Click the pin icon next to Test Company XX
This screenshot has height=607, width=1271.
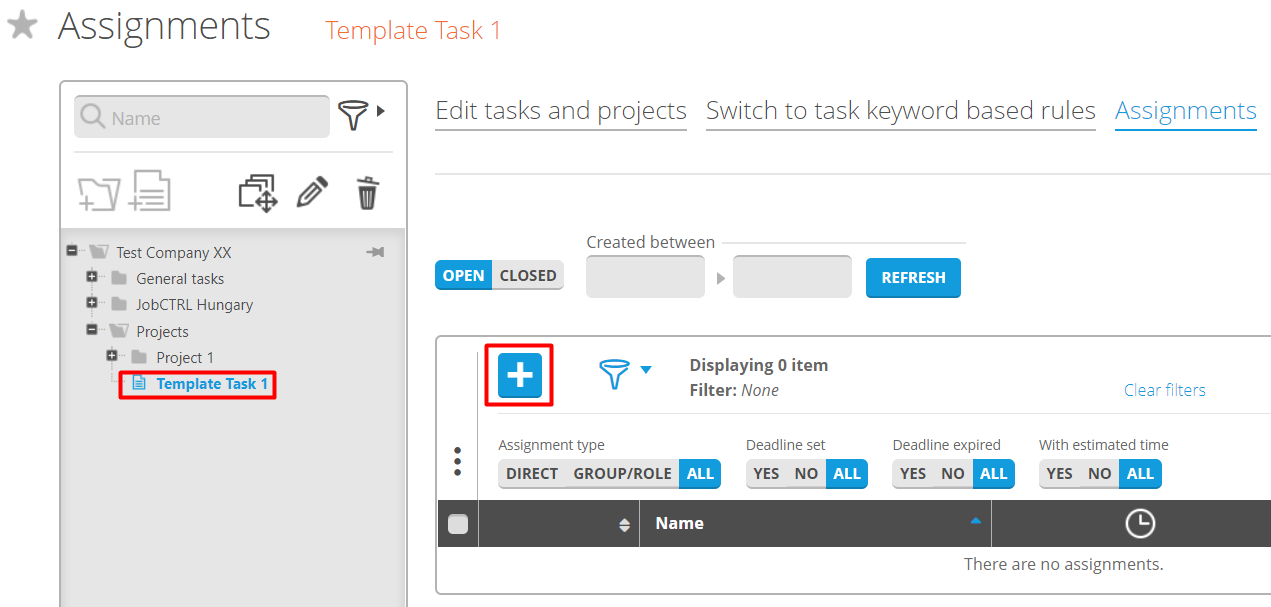376,252
